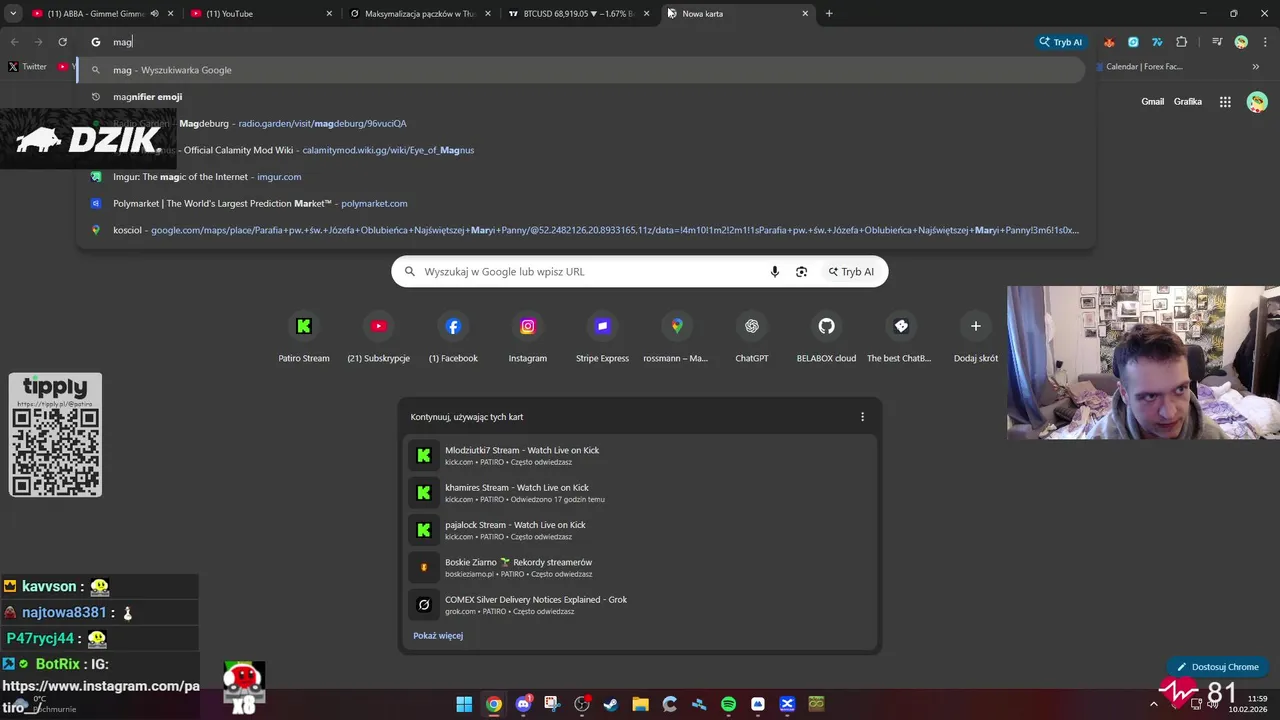
Task: Open Chrome profile avatar in toolbar
Action: point(1241,42)
